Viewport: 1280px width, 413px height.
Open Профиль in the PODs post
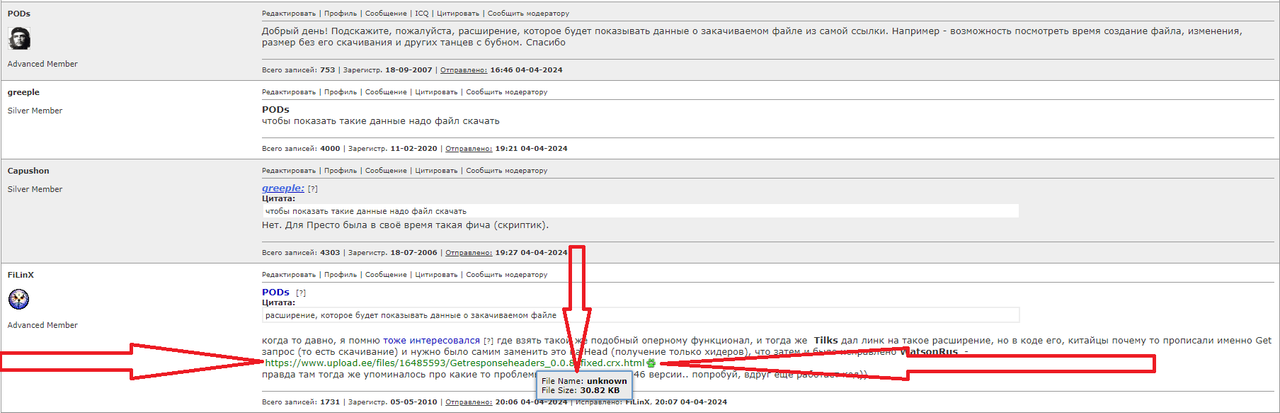pyautogui.click(x=341, y=14)
